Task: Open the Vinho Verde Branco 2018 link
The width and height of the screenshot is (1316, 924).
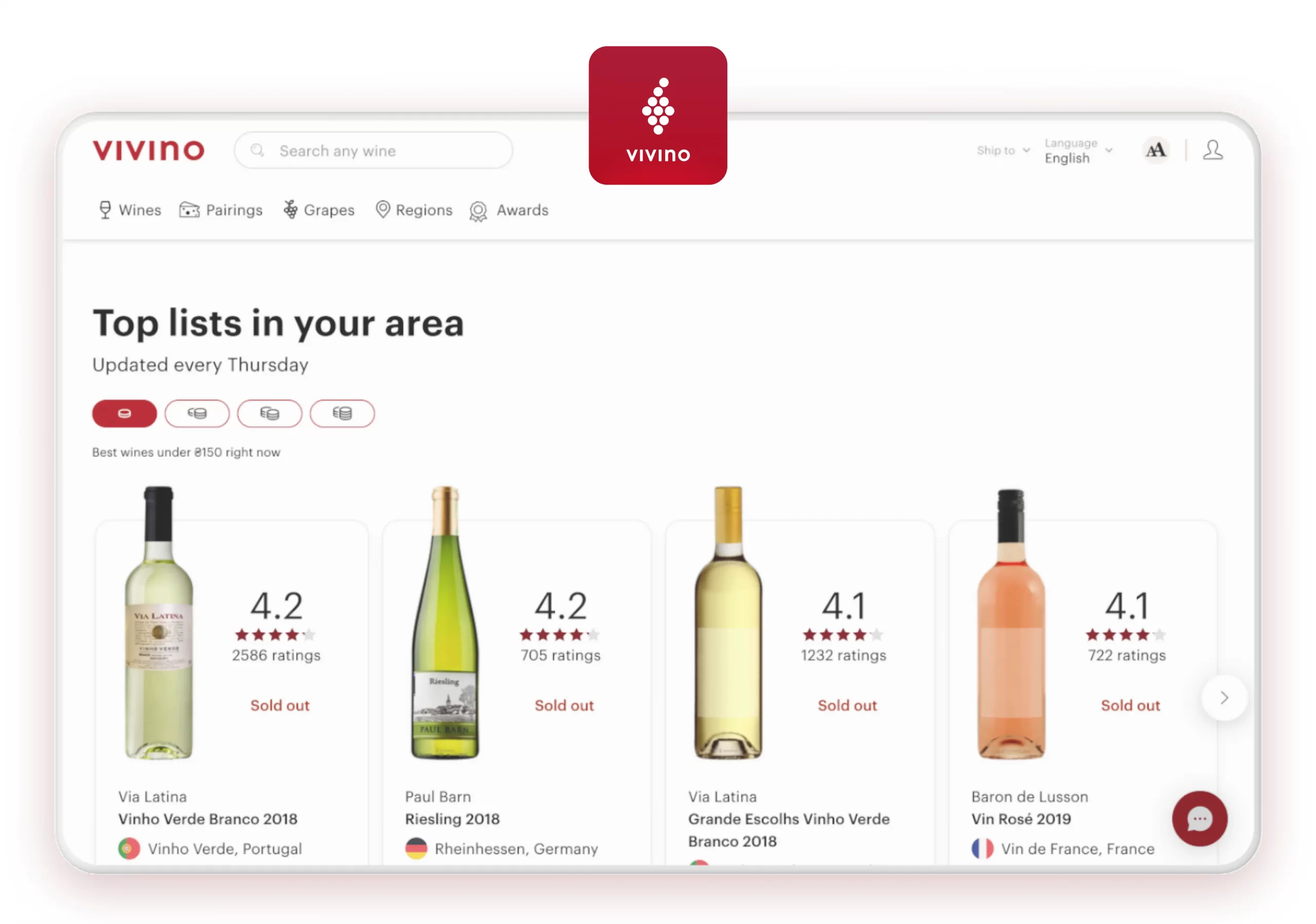Action: (x=208, y=819)
